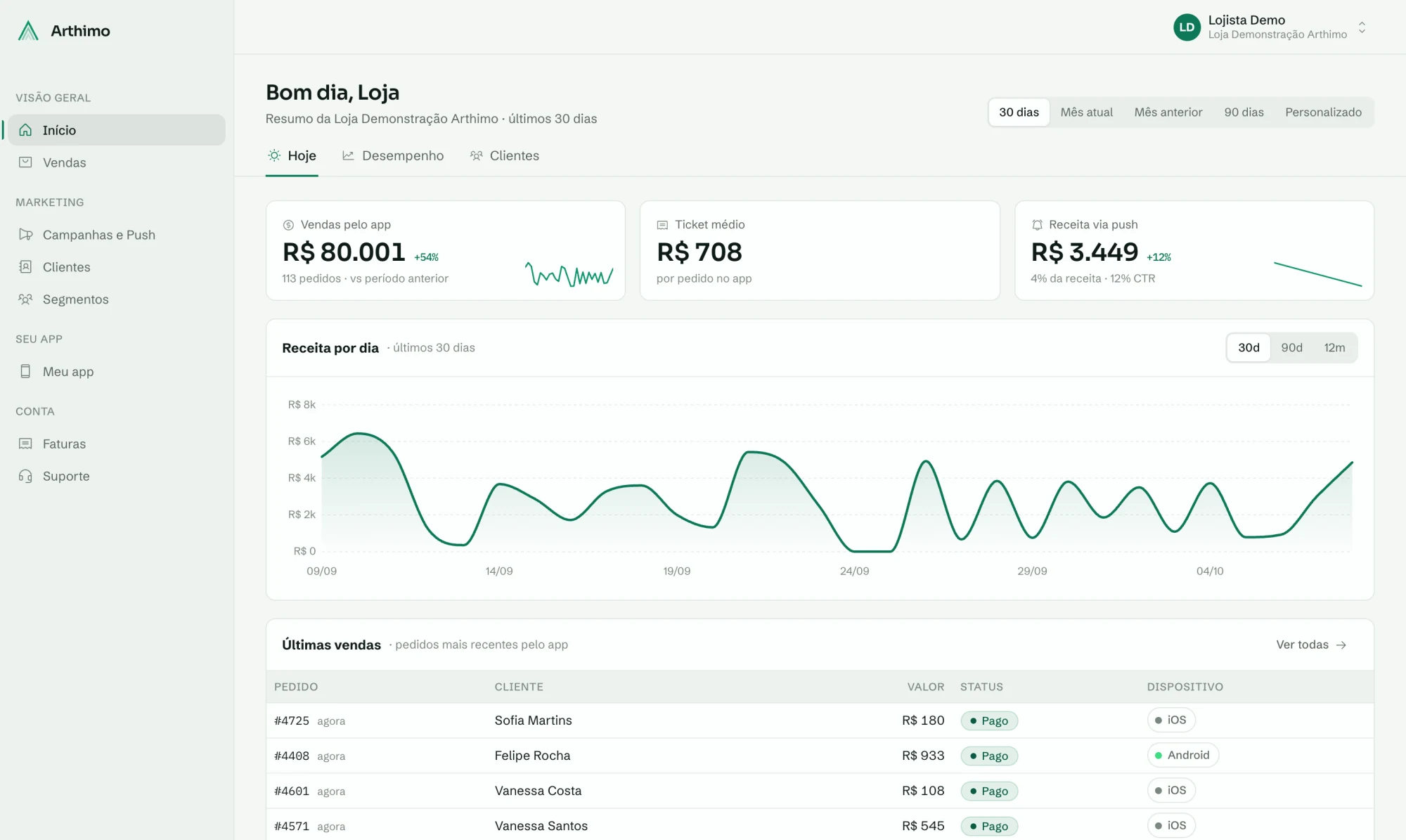
Task: Go to Vendas in sidebar
Action: (117, 162)
